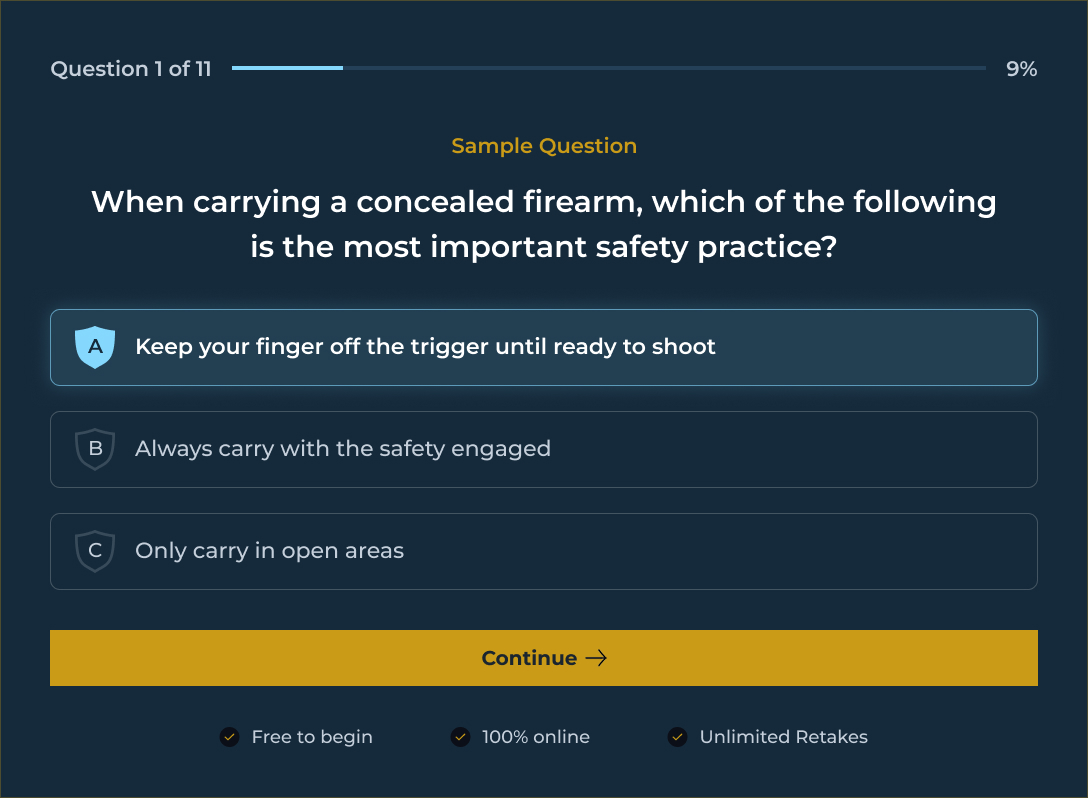1088x798 pixels.
Task: Choose Always carry with the safety engaged
Action: coord(544,449)
